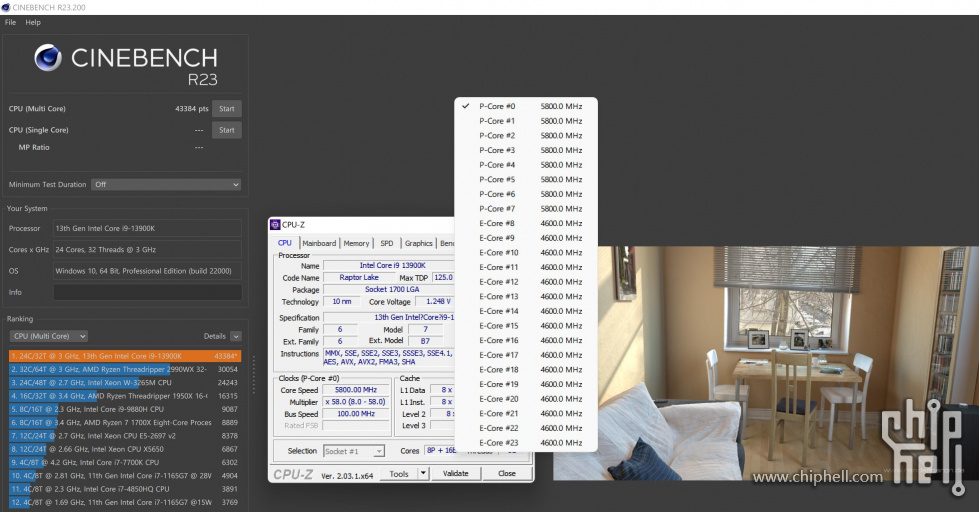Click the Cores x GHz field
This screenshot has height=512, width=979.
[147, 250]
